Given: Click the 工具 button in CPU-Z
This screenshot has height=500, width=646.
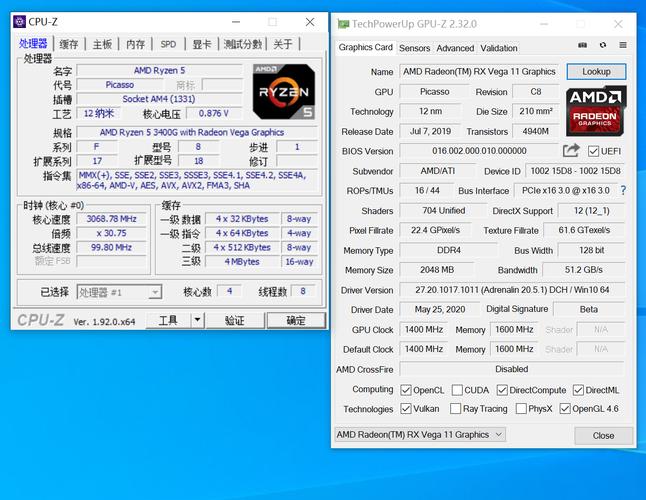Looking at the screenshot, I should (168, 320).
